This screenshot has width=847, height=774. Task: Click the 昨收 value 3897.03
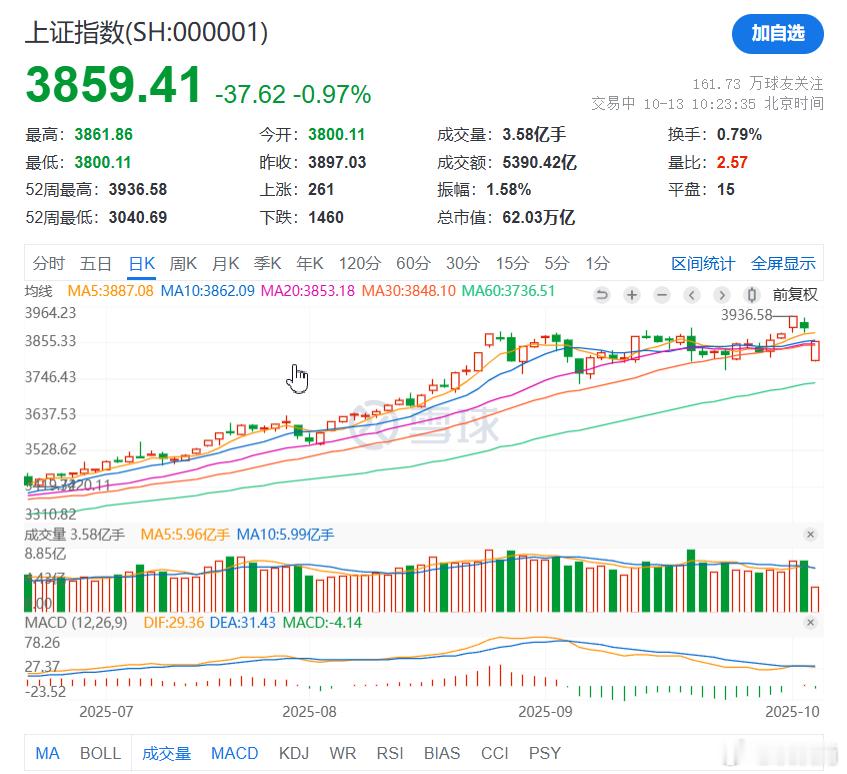click(x=337, y=163)
